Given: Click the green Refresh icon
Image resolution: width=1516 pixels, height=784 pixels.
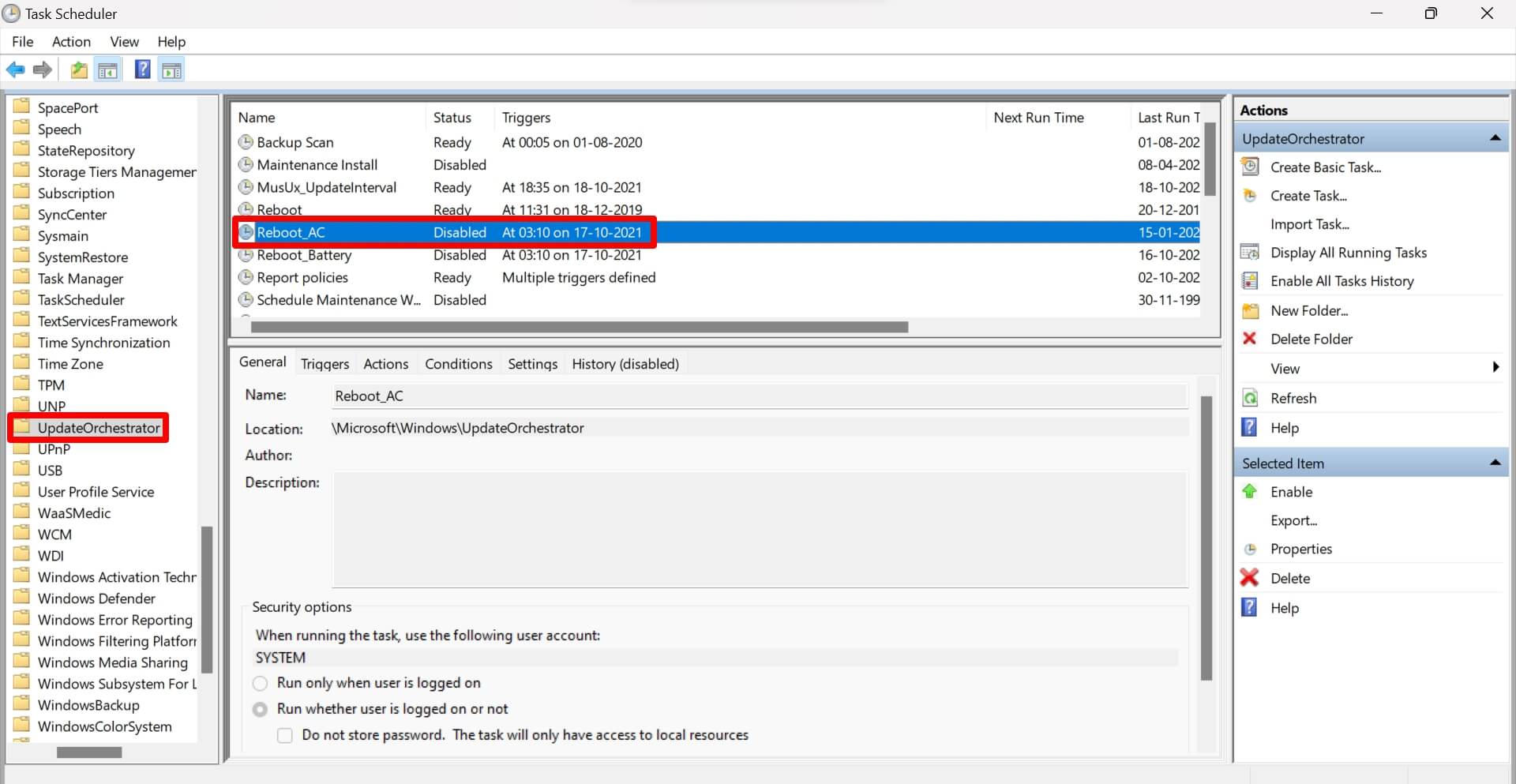Looking at the screenshot, I should point(1250,398).
